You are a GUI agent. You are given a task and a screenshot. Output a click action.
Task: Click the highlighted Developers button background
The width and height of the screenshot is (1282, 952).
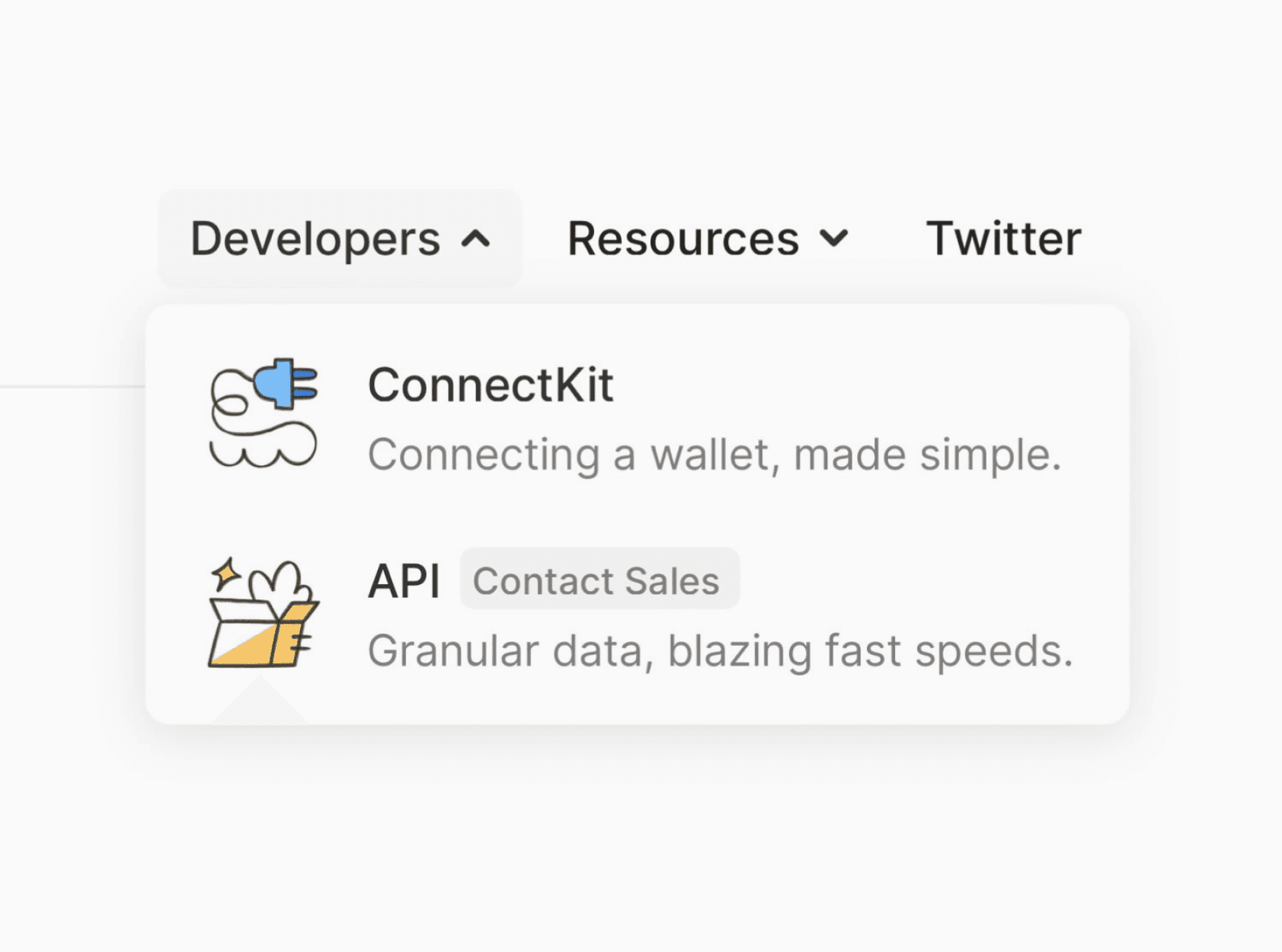(x=340, y=239)
